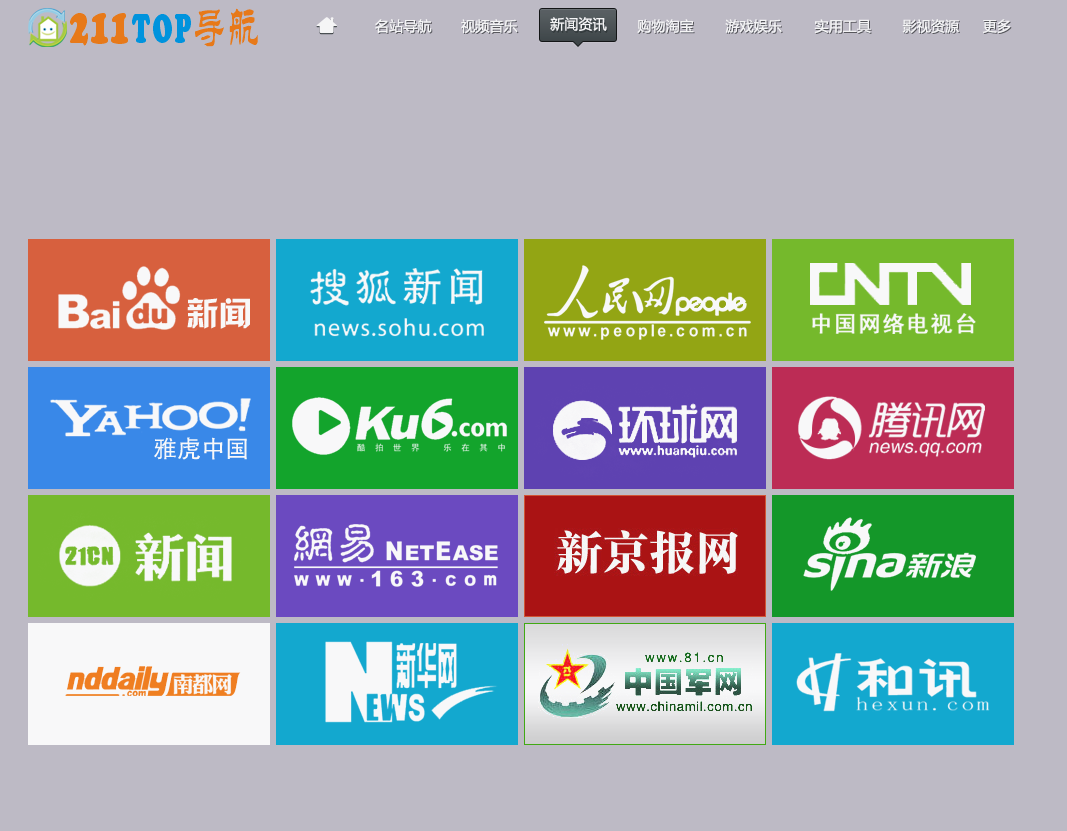Switch to 视频音乐 section

[x=489, y=27]
